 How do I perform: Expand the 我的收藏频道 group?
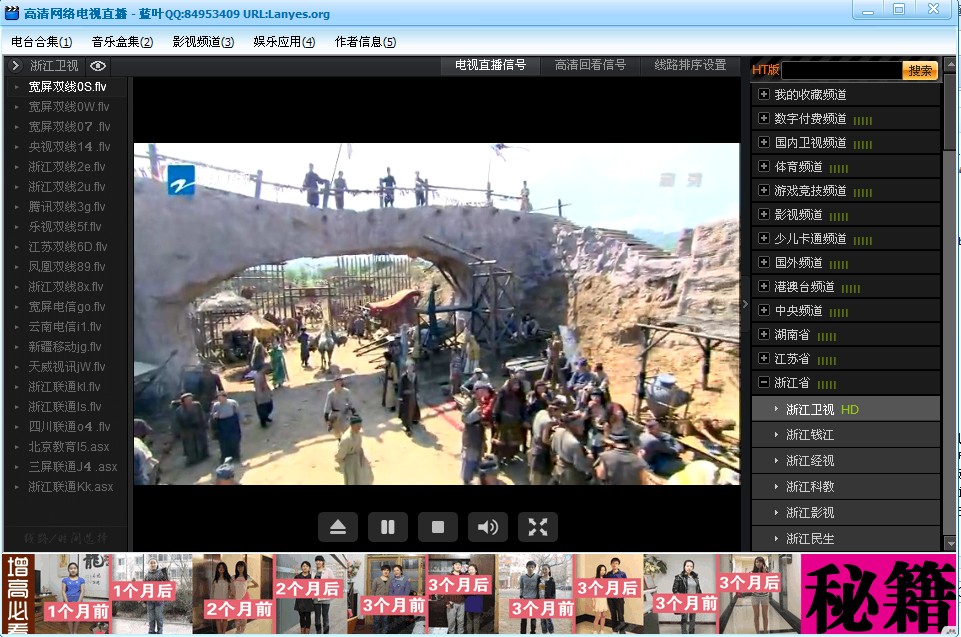764,94
